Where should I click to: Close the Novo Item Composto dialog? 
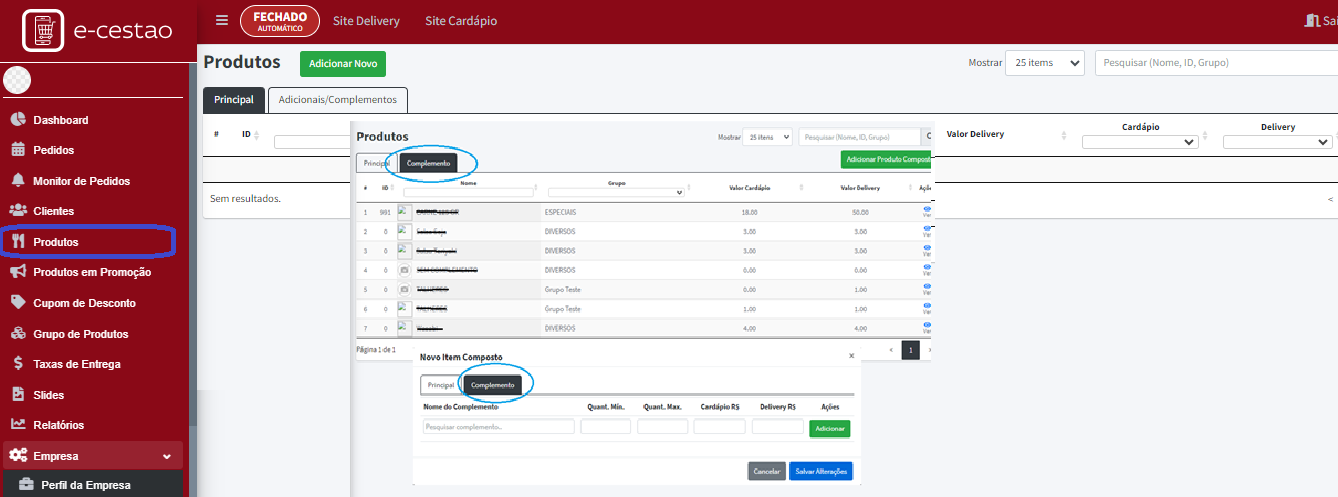pyautogui.click(x=851, y=356)
